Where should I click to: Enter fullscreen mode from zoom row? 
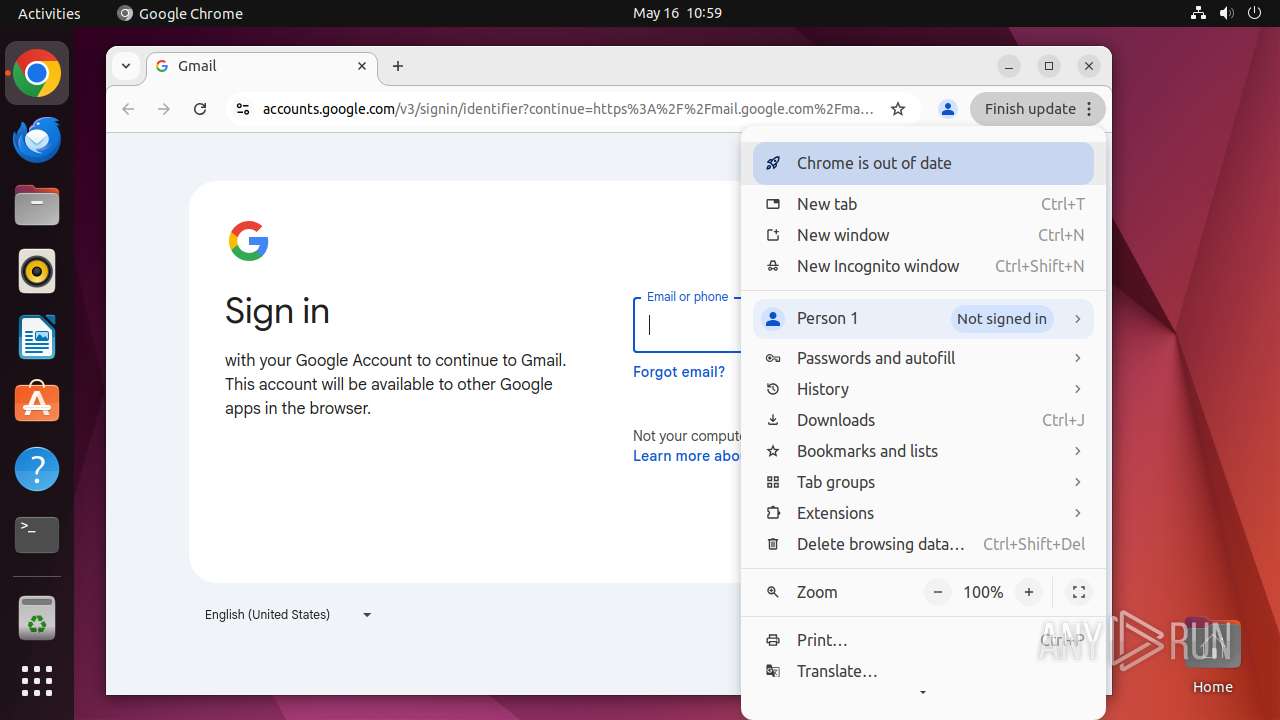(x=1079, y=592)
